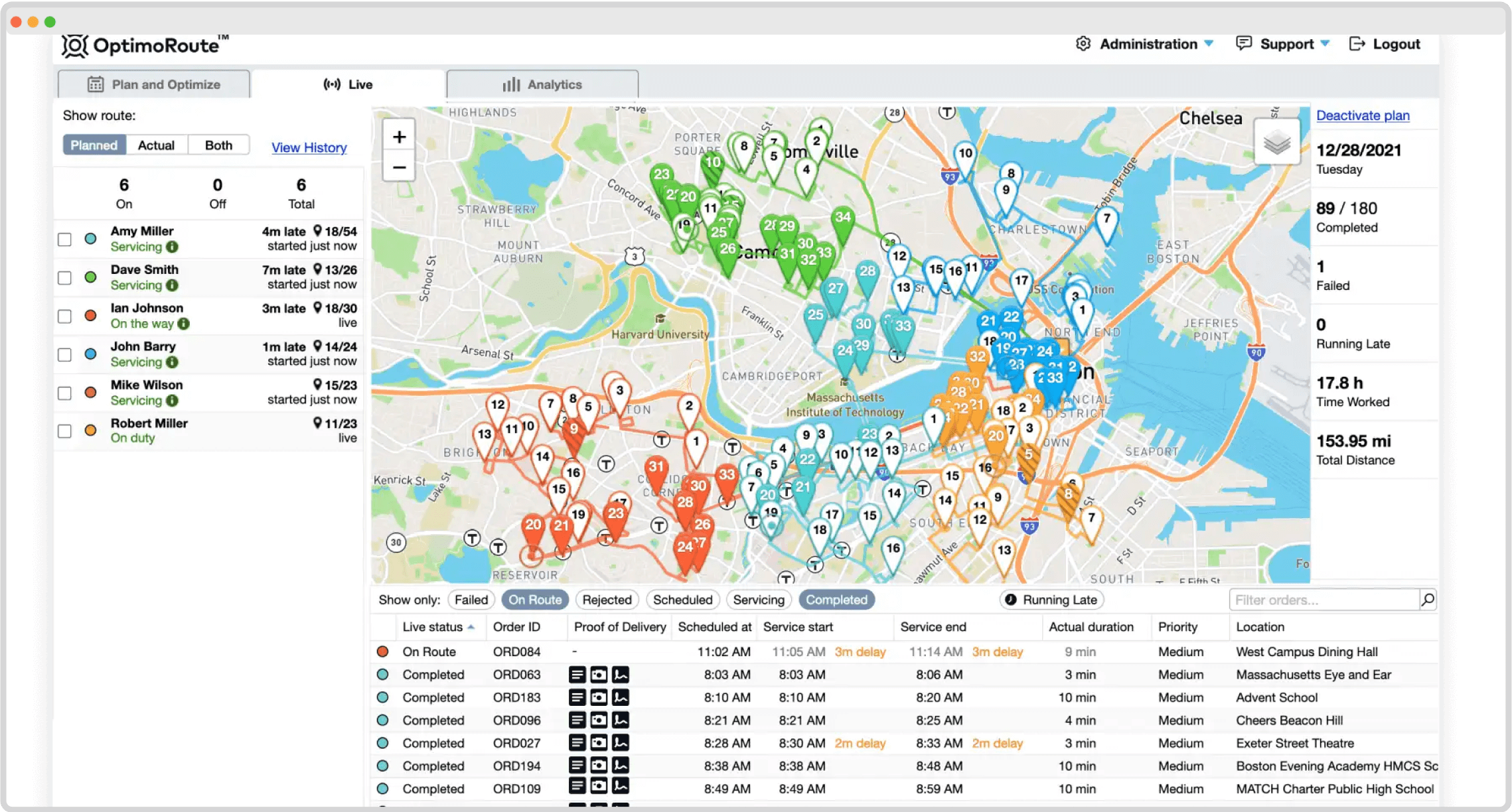
Task: Click Amy Miller's location pin icon
Action: pos(317,231)
